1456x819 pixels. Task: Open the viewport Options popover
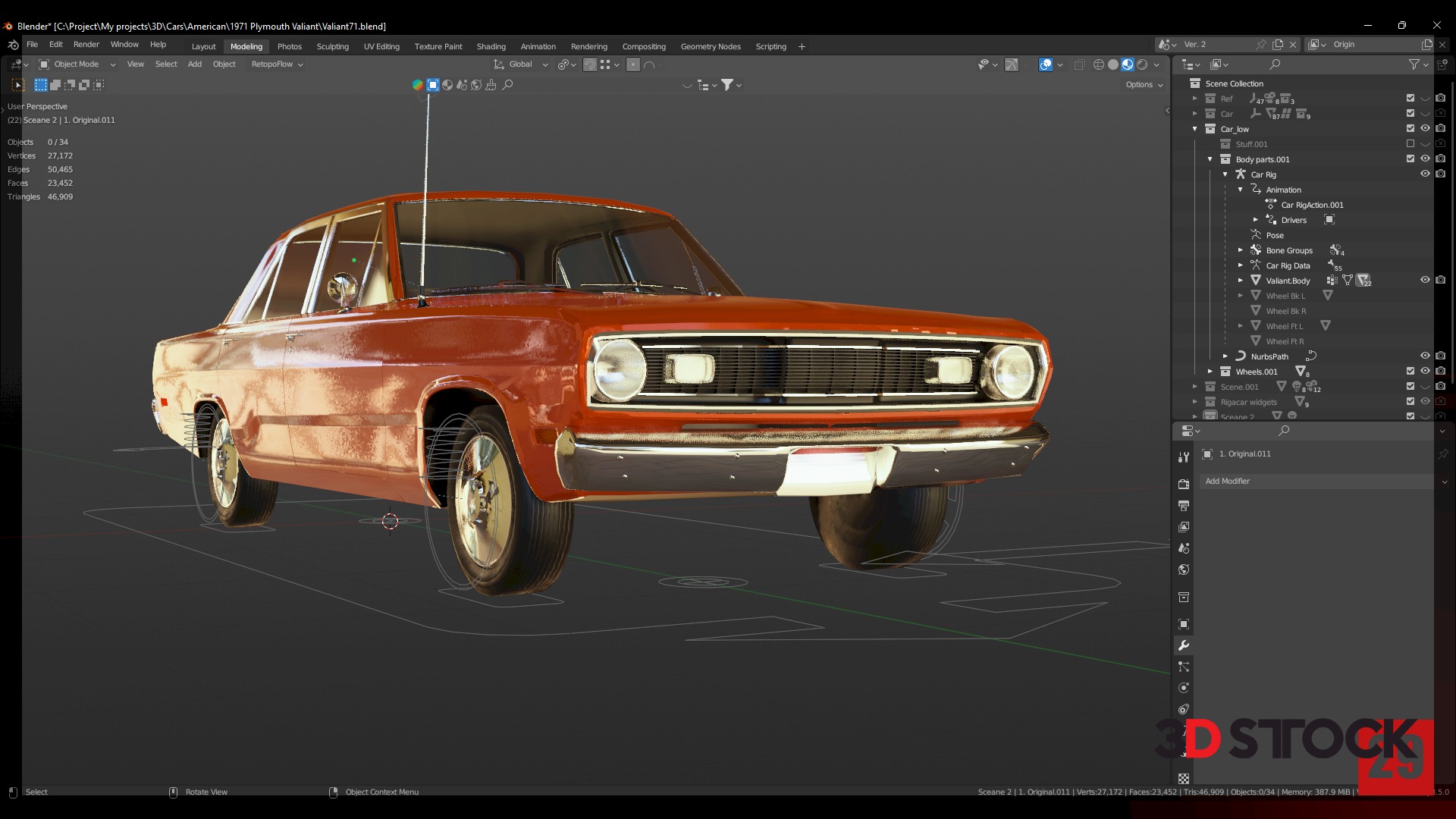[x=1144, y=85]
